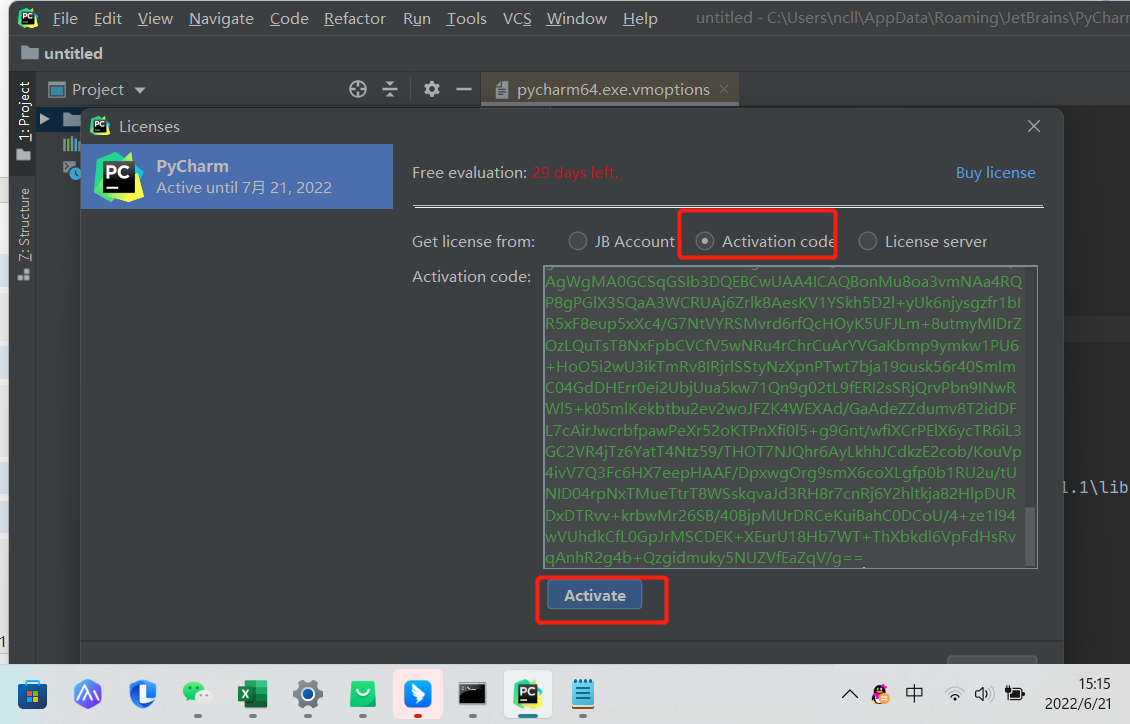Select the License server radio button
Image resolution: width=1130 pixels, height=724 pixels.
868,241
